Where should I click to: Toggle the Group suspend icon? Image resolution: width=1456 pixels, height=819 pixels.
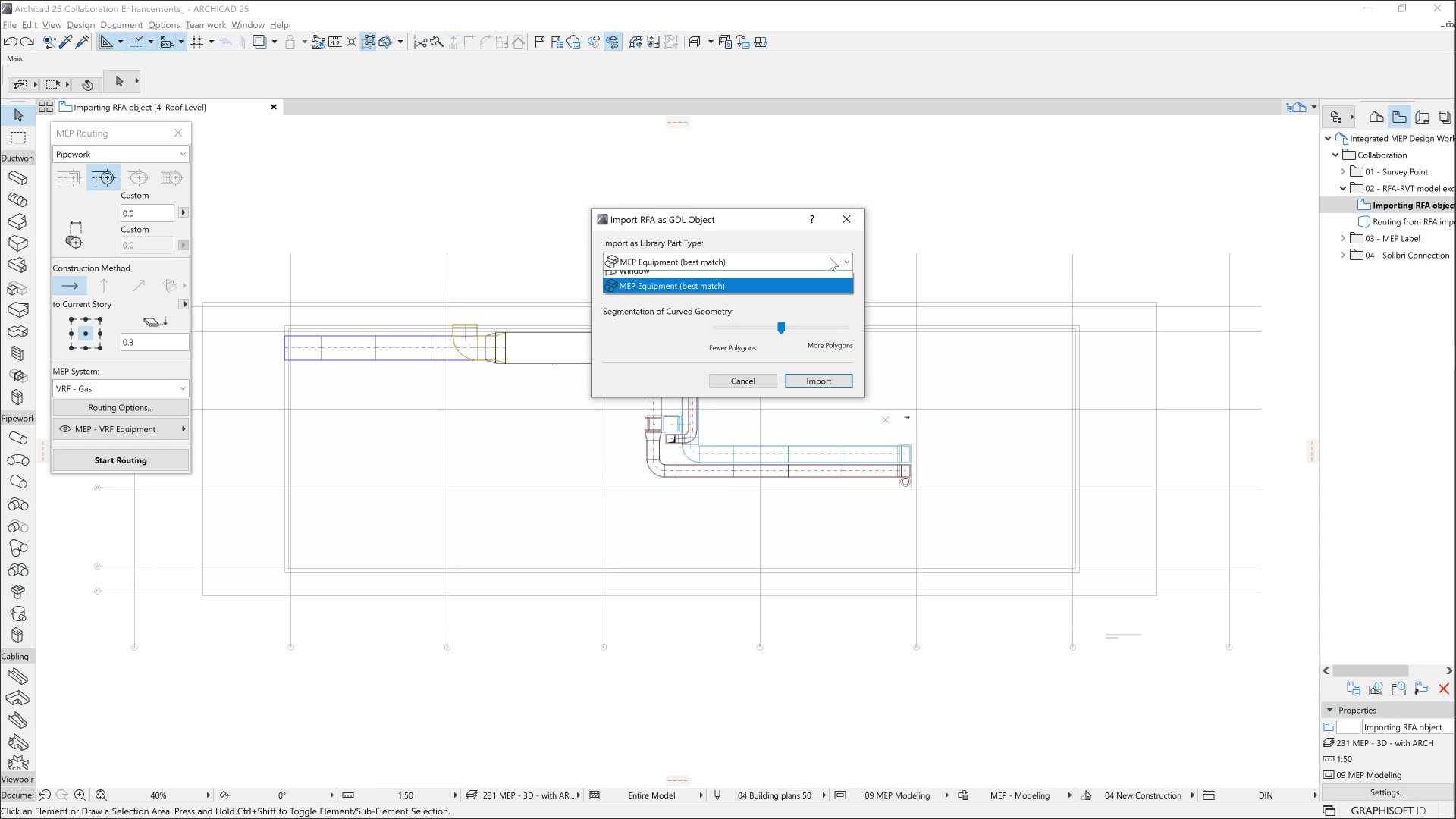369,42
